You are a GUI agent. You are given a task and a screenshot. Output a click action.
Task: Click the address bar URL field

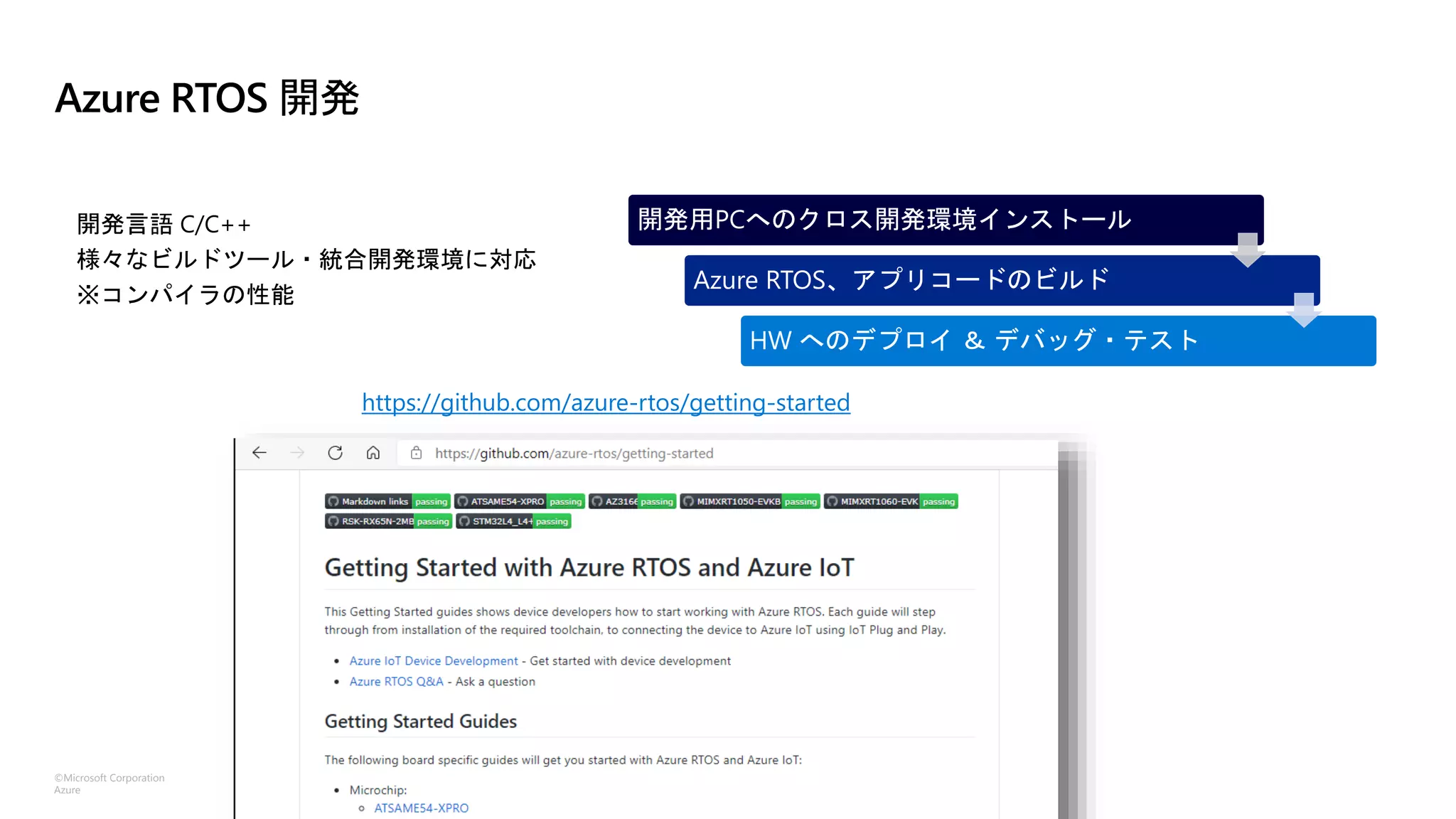click(x=727, y=454)
